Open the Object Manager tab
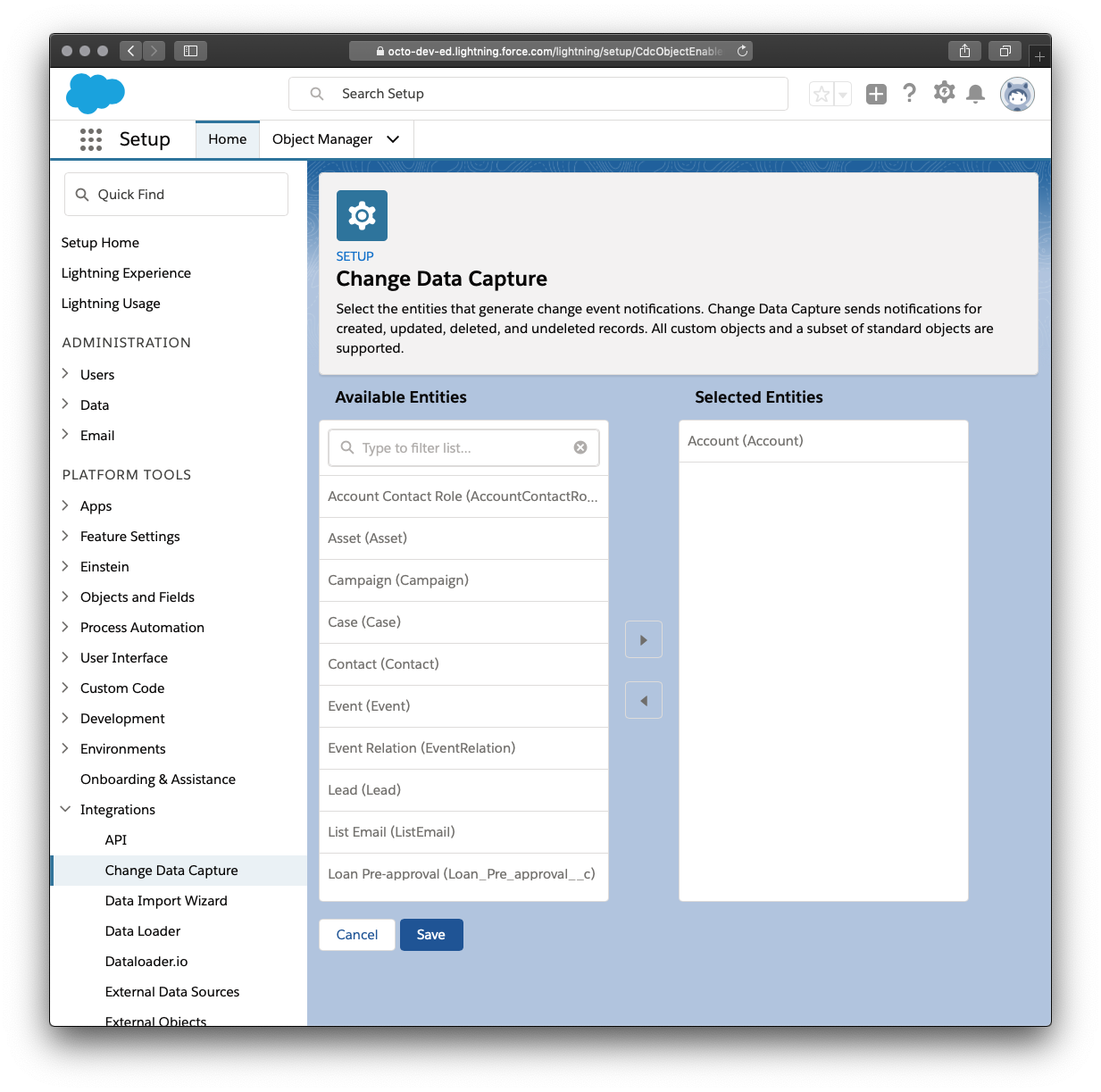The width and height of the screenshot is (1101, 1092). (x=322, y=139)
